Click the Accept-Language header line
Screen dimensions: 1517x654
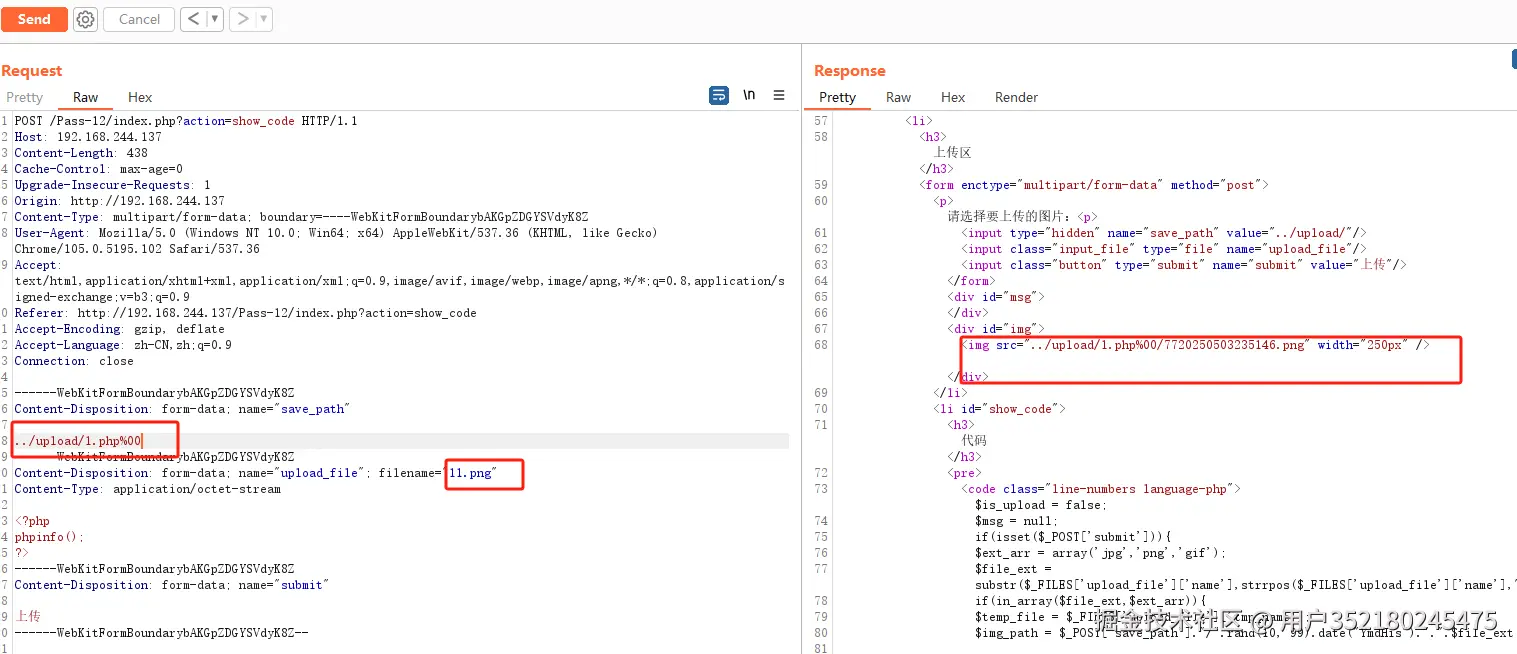(123, 345)
